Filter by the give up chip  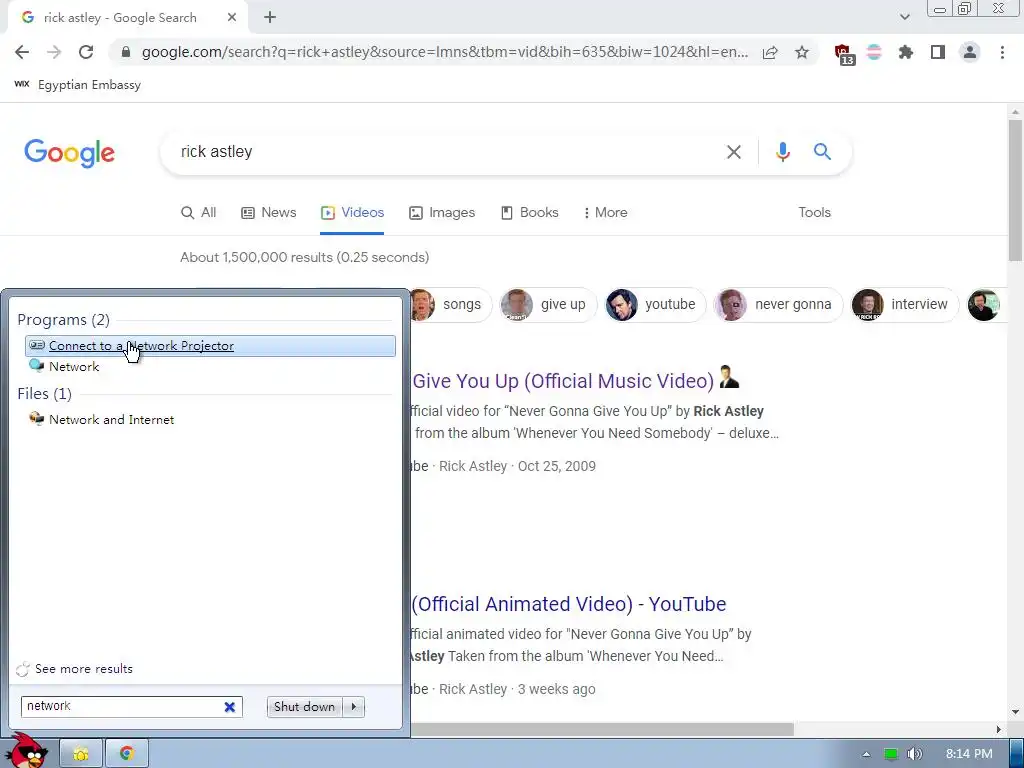547,304
